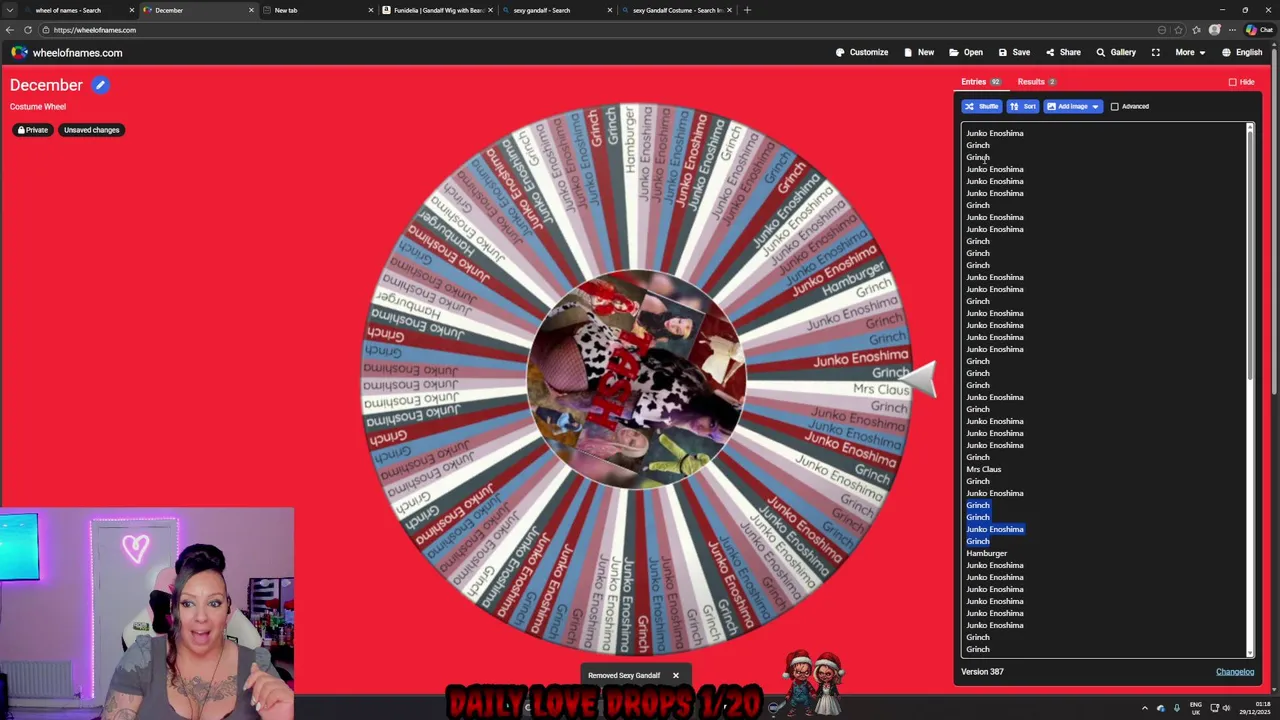Edit the December title with pencil icon
Viewport: 1280px width, 720px height.
click(100, 85)
